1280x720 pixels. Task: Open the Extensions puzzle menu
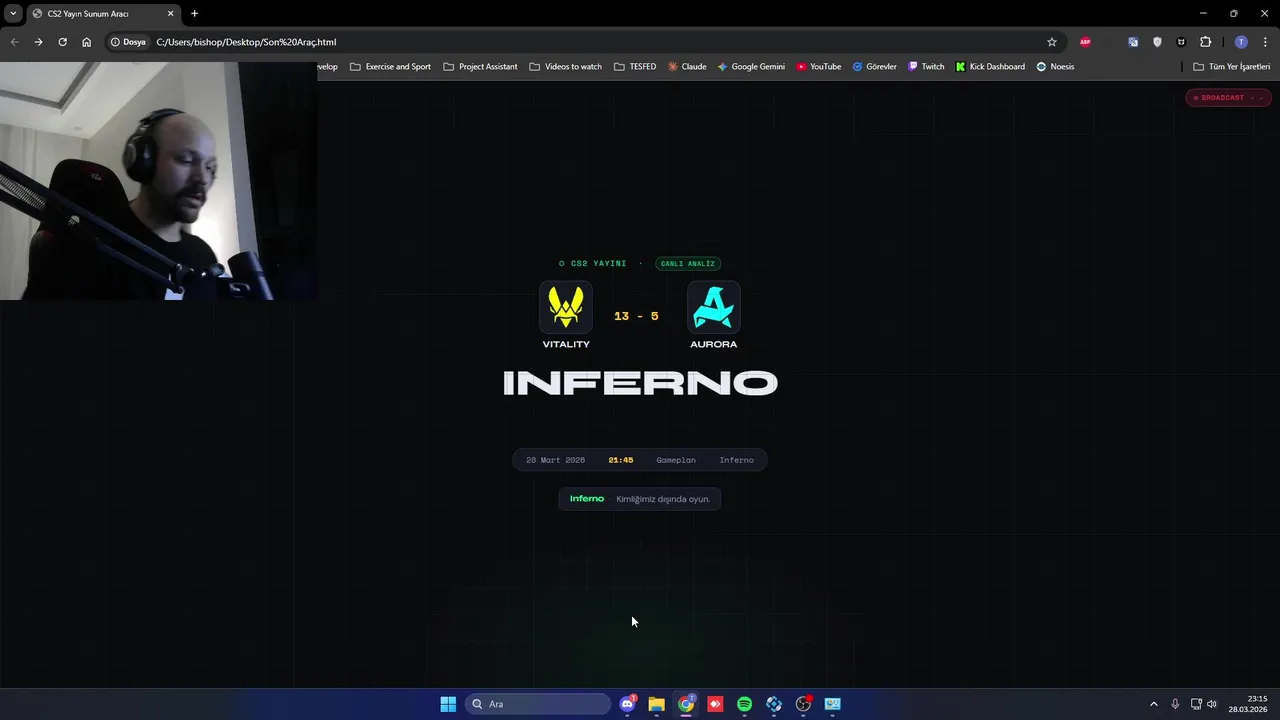click(x=1205, y=42)
